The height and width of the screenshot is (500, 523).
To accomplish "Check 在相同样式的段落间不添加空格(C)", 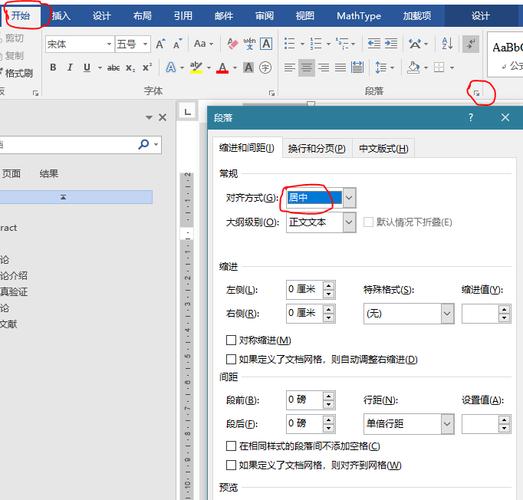I will pos(231,446).
